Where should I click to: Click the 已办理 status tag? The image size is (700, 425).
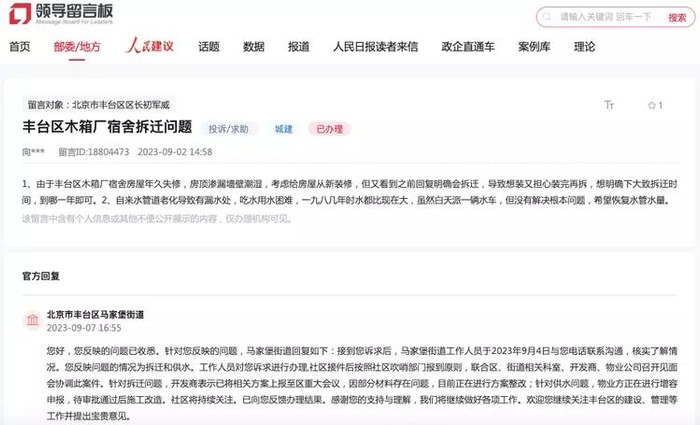pos(329,129)
